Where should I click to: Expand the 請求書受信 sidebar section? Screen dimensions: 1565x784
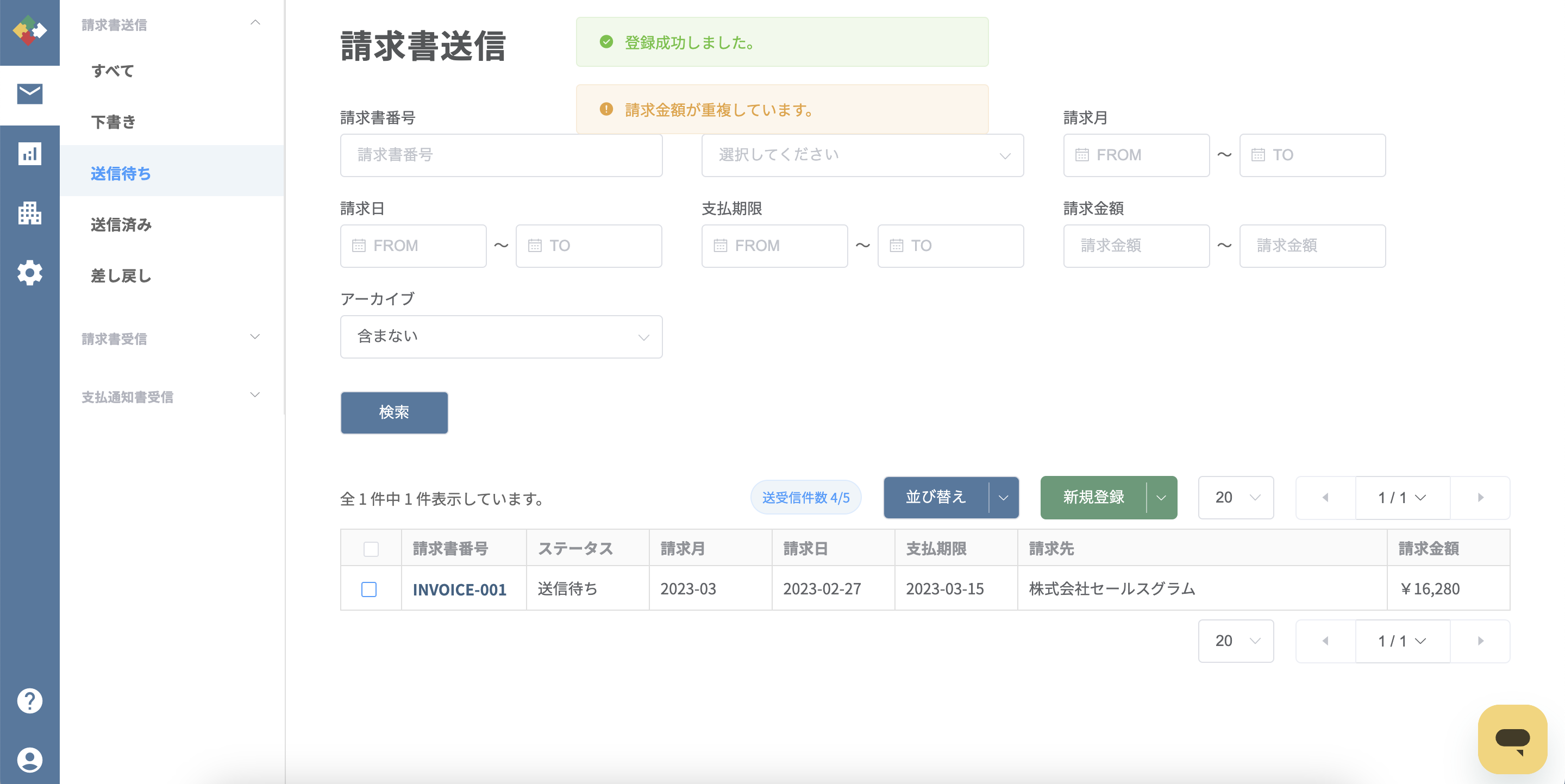click(x=255, y=336)
